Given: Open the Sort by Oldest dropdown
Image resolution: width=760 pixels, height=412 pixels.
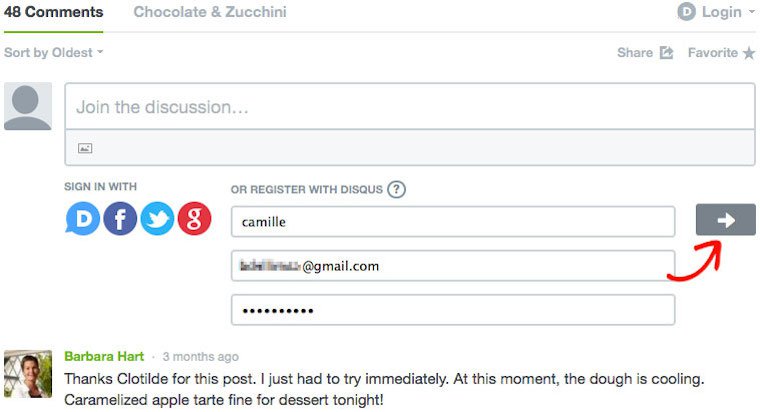Looking at the screenshot, I should click(53, 52).
